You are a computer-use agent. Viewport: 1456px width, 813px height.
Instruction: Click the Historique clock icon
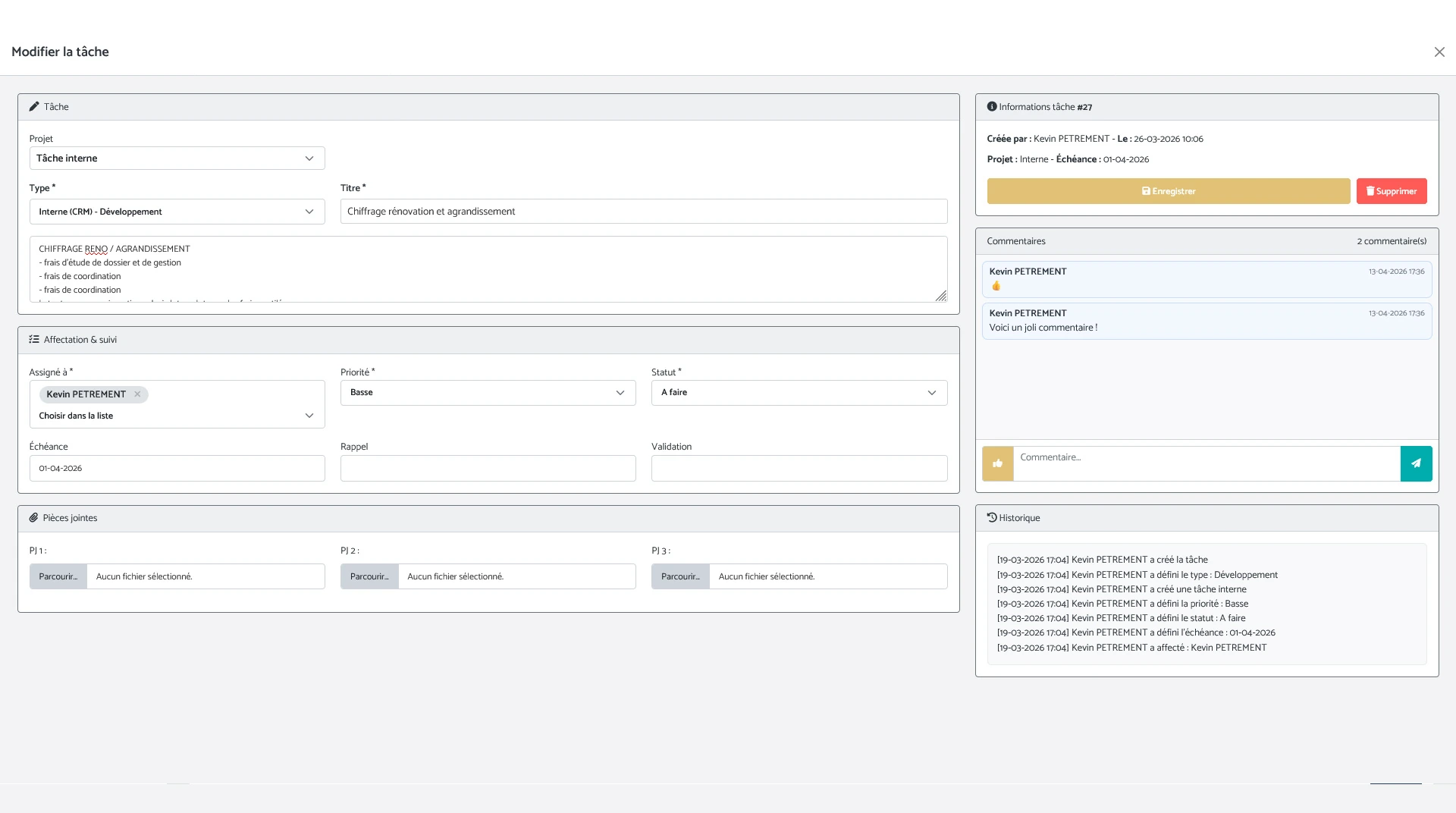tap(991, 518)
